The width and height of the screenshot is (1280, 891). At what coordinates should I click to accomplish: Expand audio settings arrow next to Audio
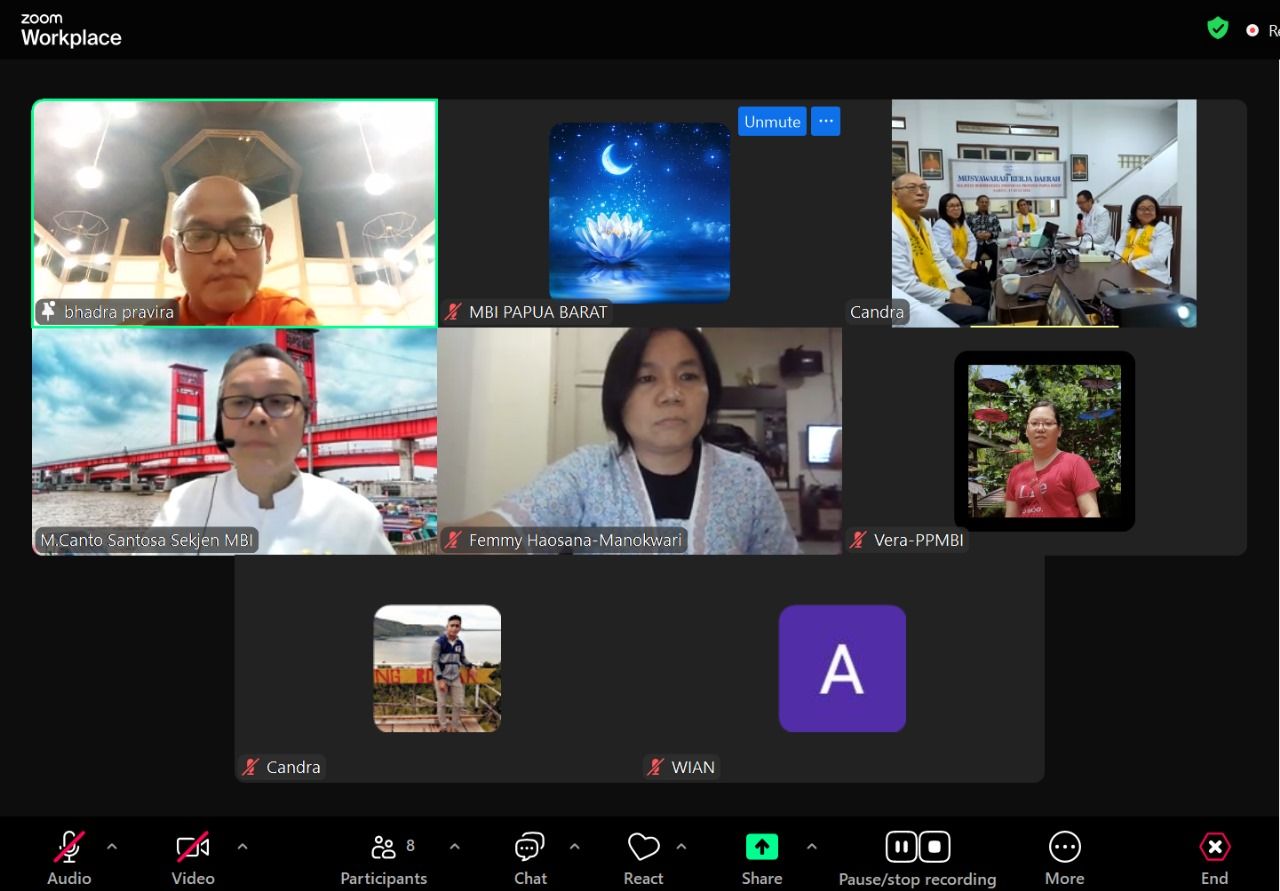112,847
